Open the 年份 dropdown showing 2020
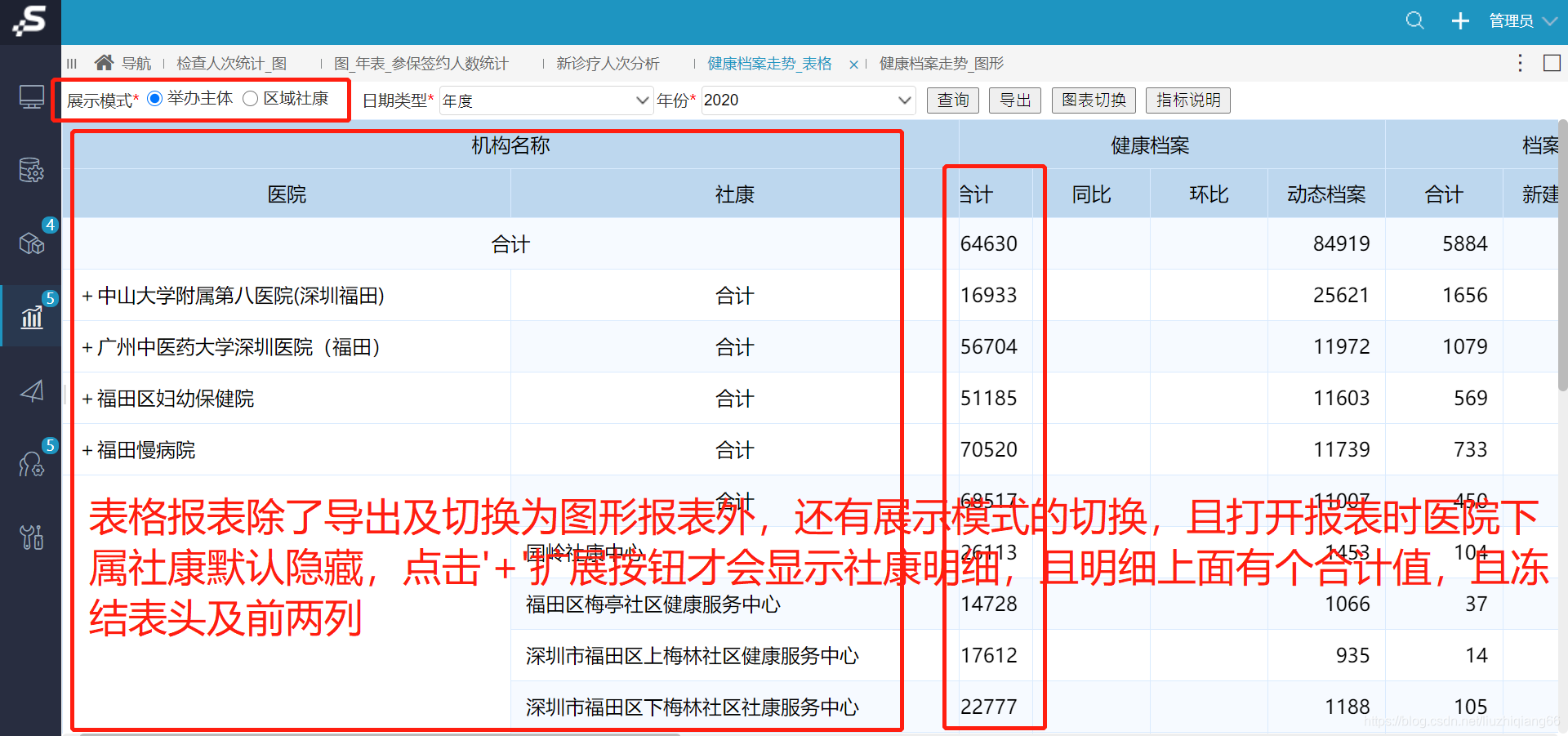Viewport: 1568px width, 736px height. (x=808, y=100)
